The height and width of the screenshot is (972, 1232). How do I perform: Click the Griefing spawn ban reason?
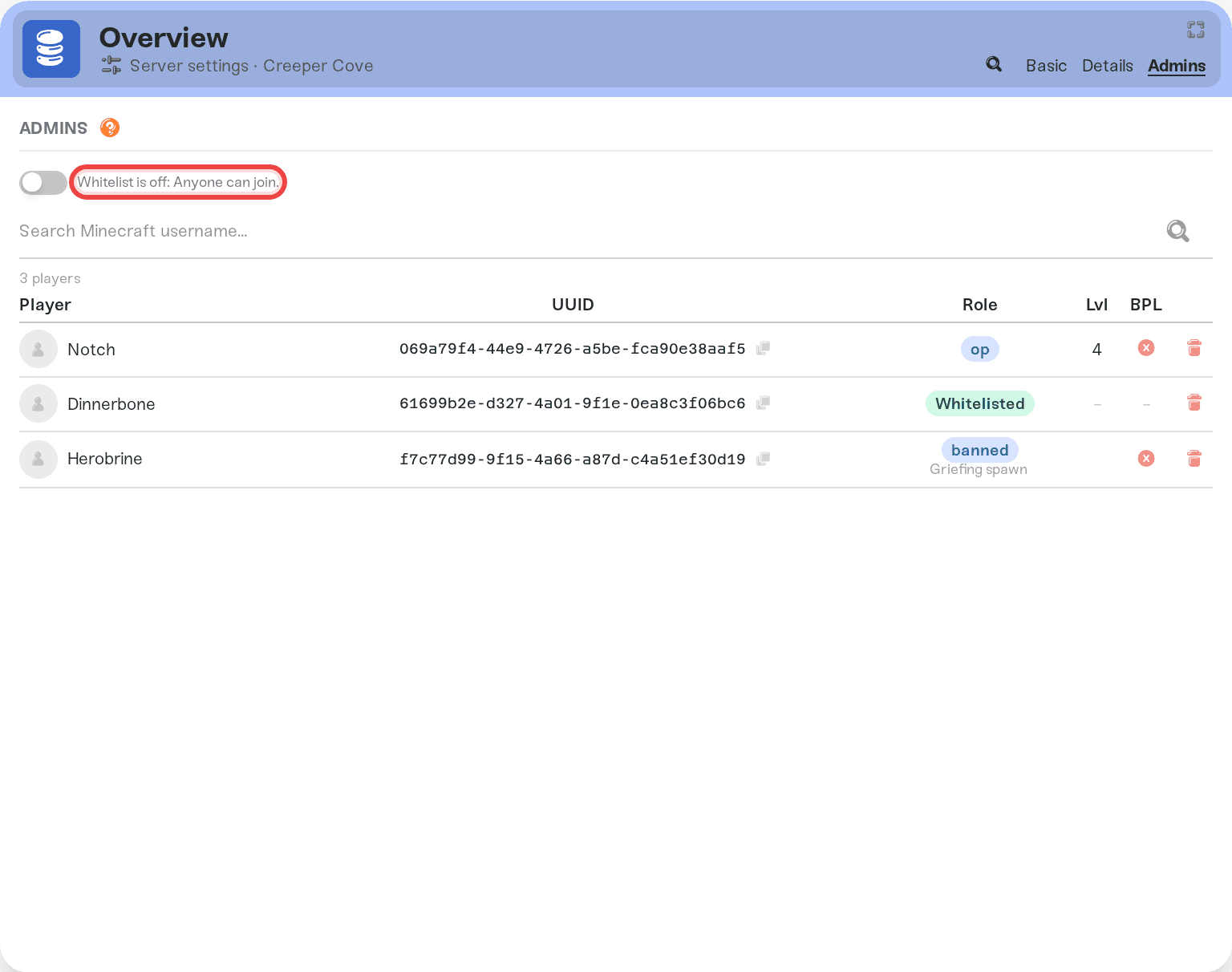point(979,469)
